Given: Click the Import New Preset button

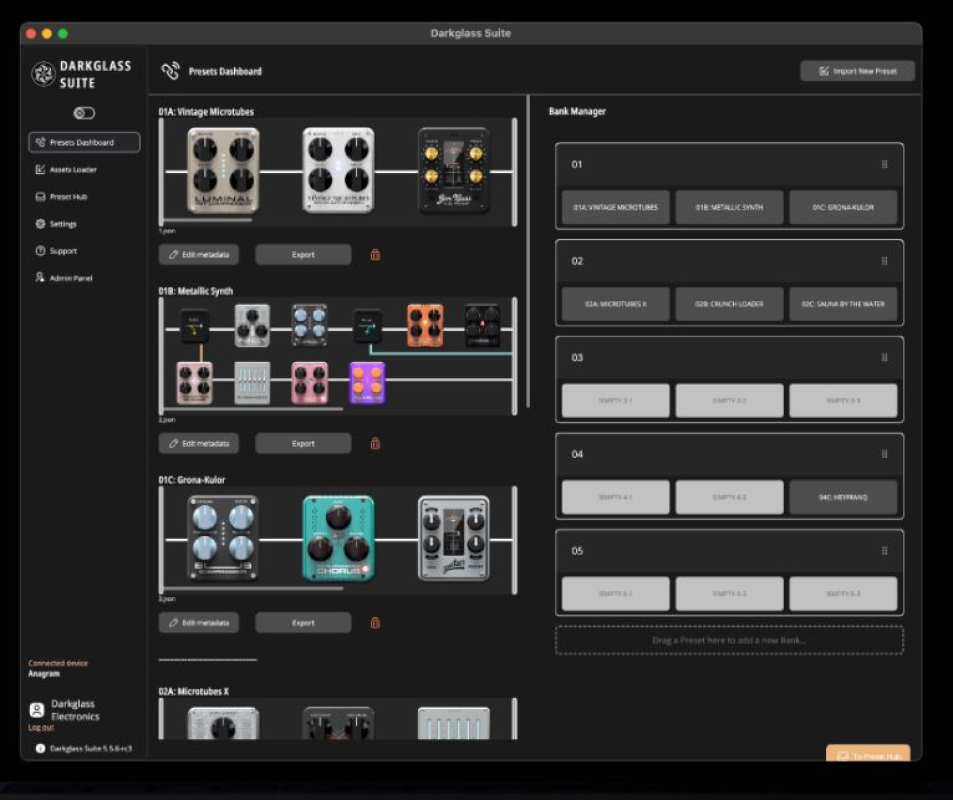Looking at the screenshot, I should coord(857,71).
